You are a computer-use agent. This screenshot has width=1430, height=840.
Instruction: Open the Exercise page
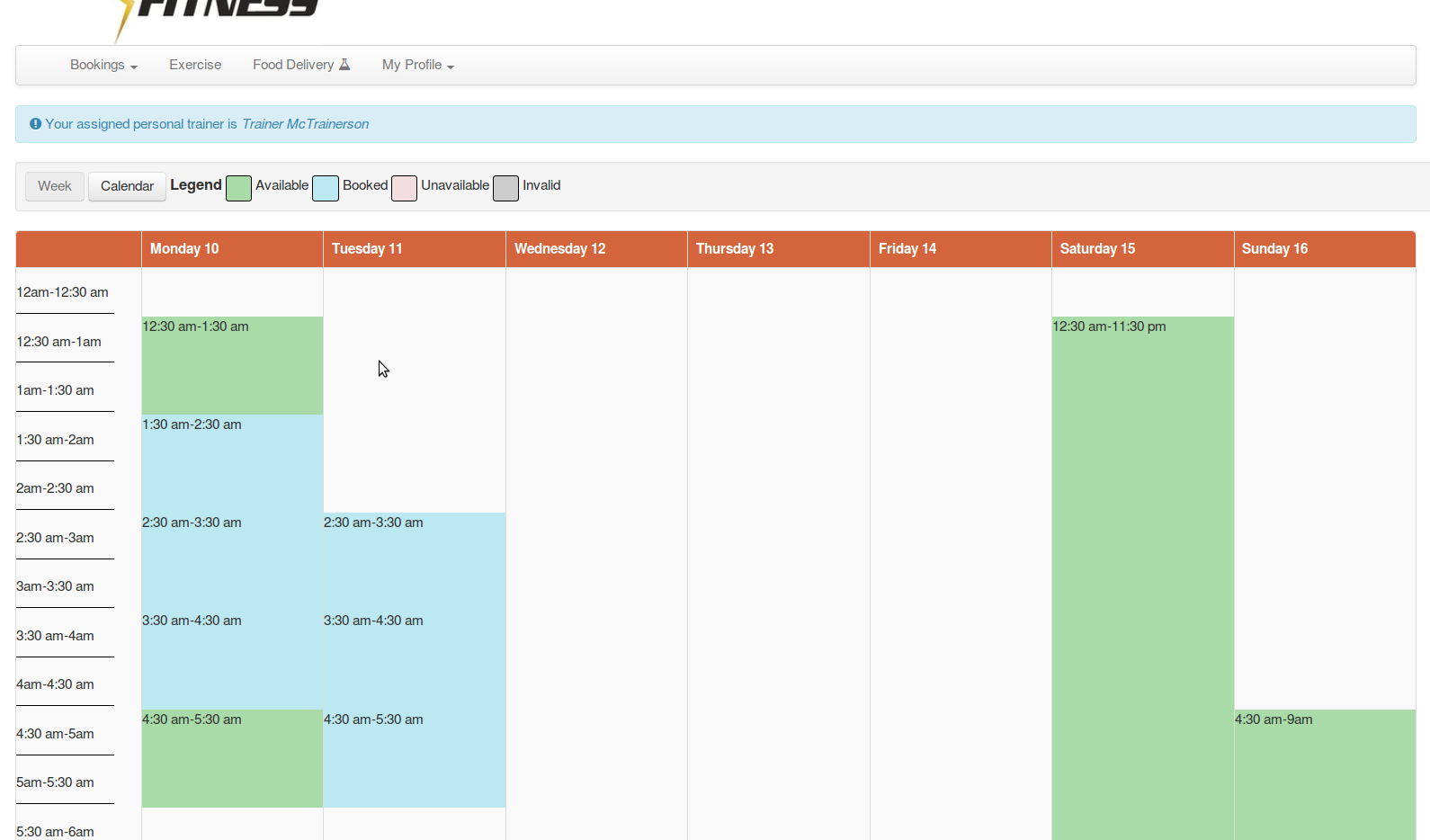195,65
